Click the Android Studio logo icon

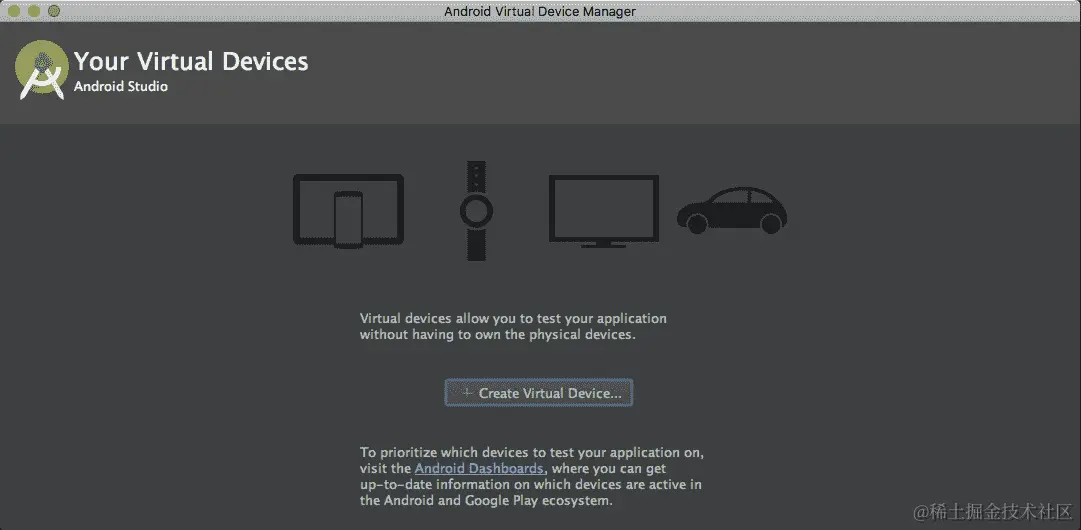pos(42,70)
